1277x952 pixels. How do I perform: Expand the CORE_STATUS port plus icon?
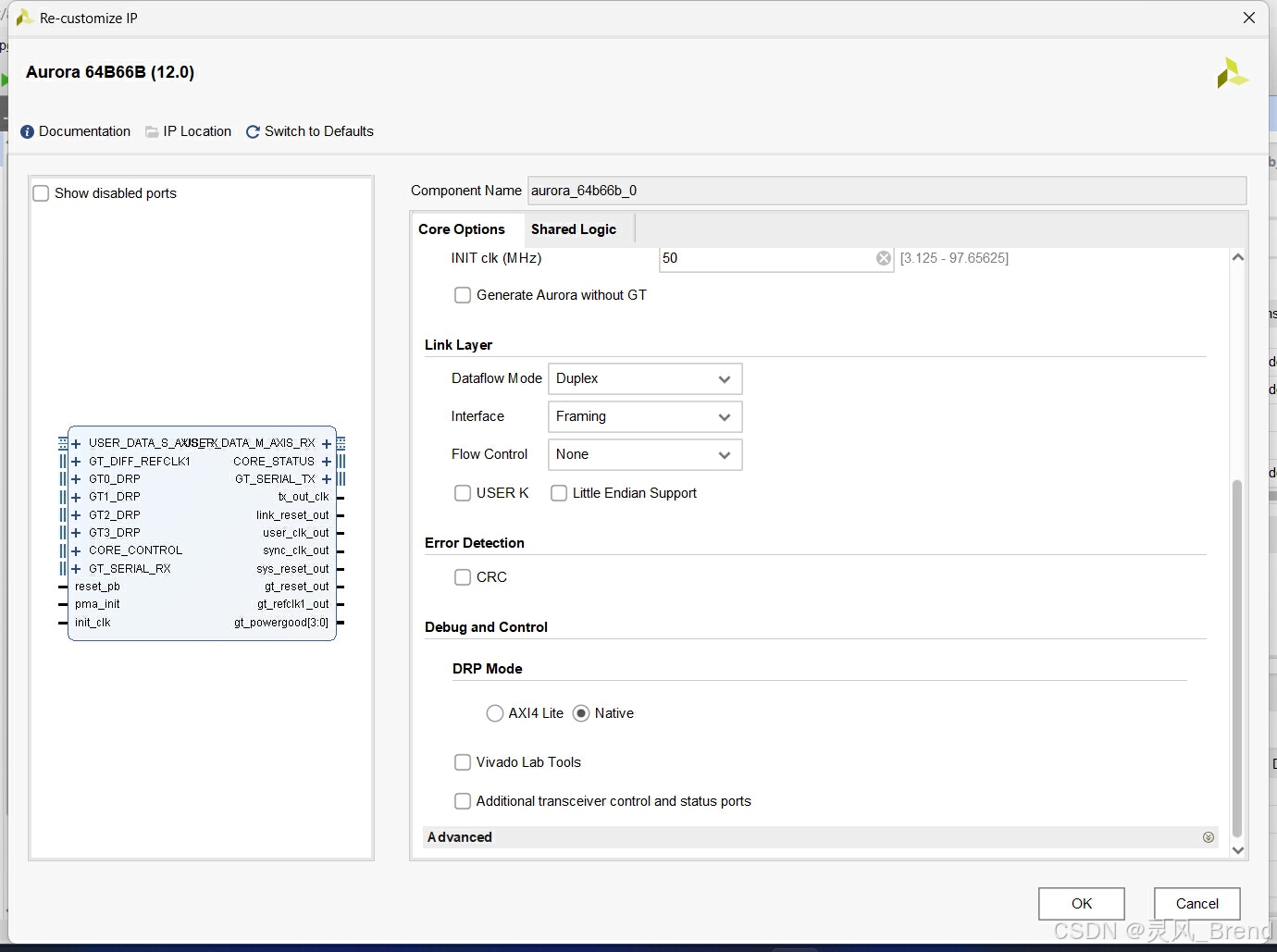(327, 462)
